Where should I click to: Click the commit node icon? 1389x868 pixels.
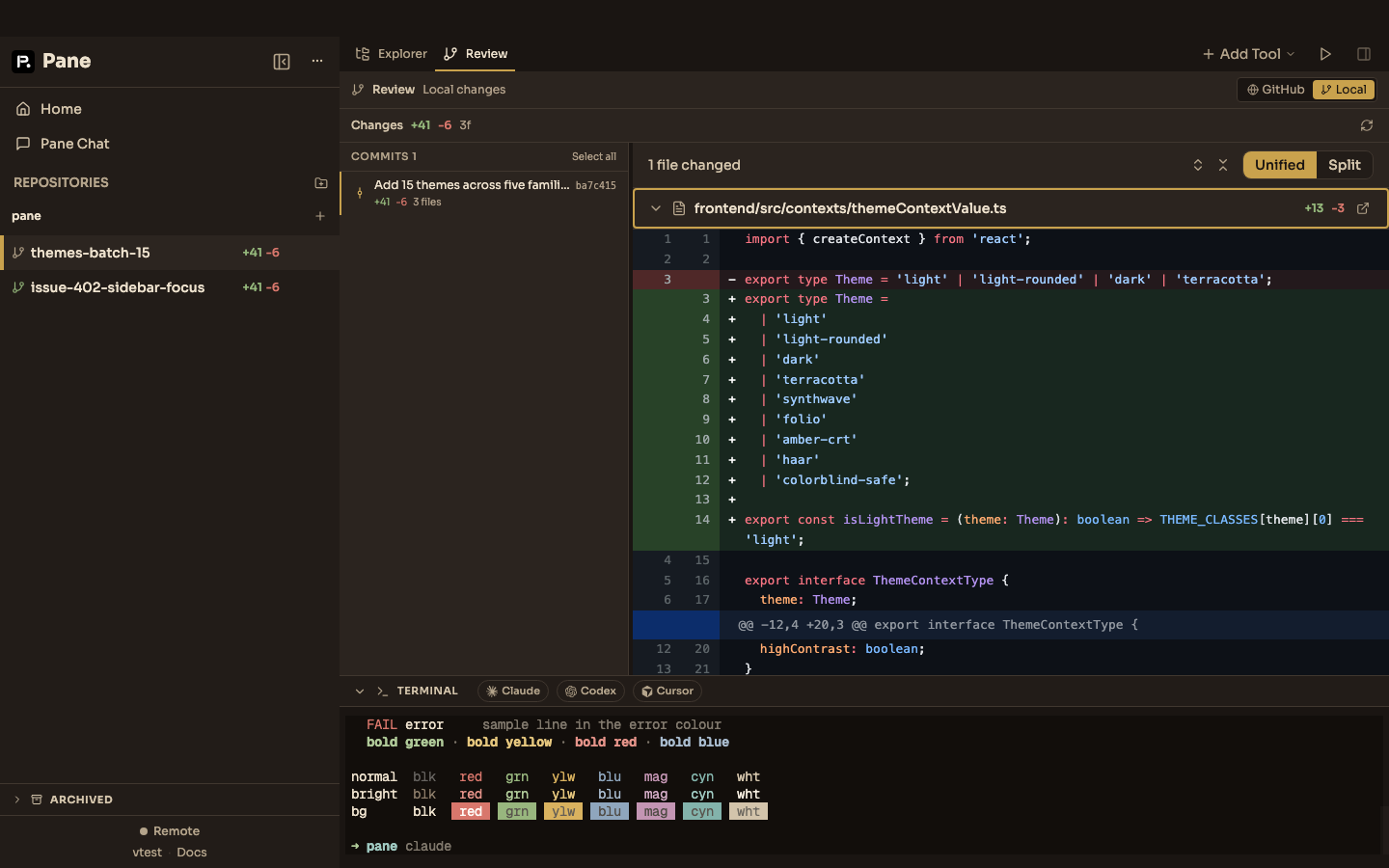pyautogui.click(x=360, y=193)
